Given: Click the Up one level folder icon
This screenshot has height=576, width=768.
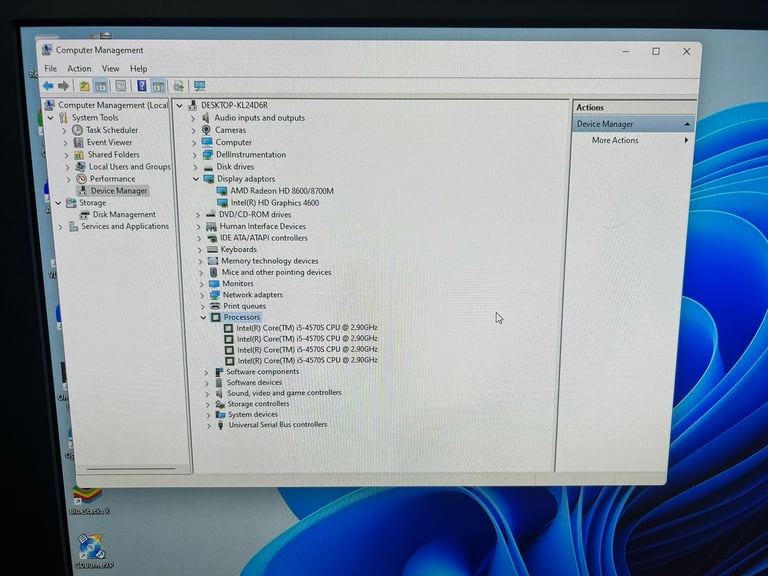Looking at the screenshot, I should click(x=84, y=86).
